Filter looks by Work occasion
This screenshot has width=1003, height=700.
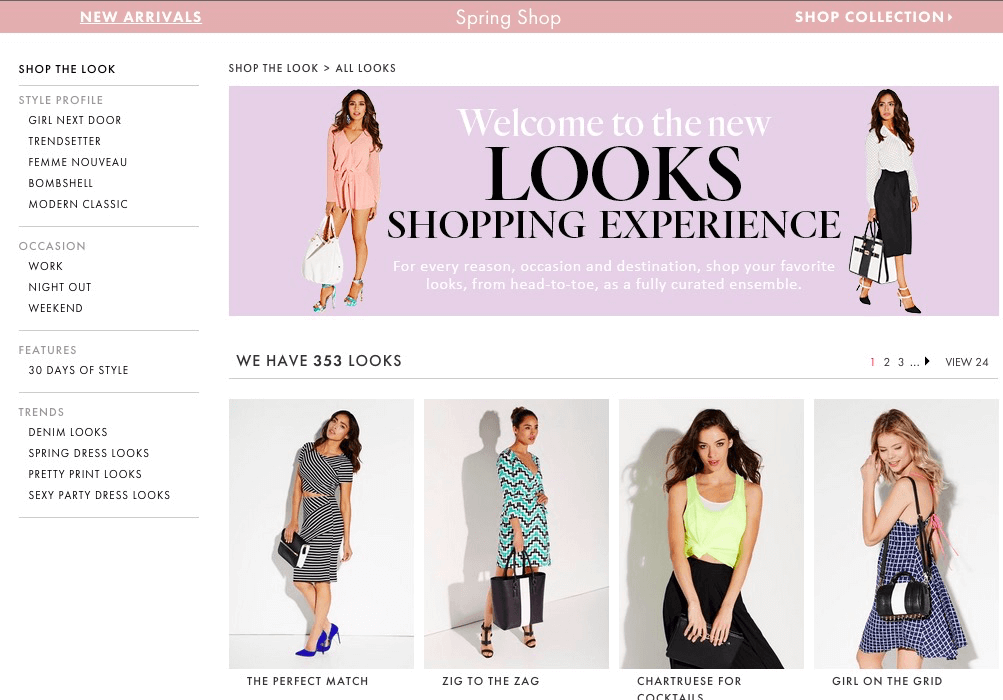[45, 266]
